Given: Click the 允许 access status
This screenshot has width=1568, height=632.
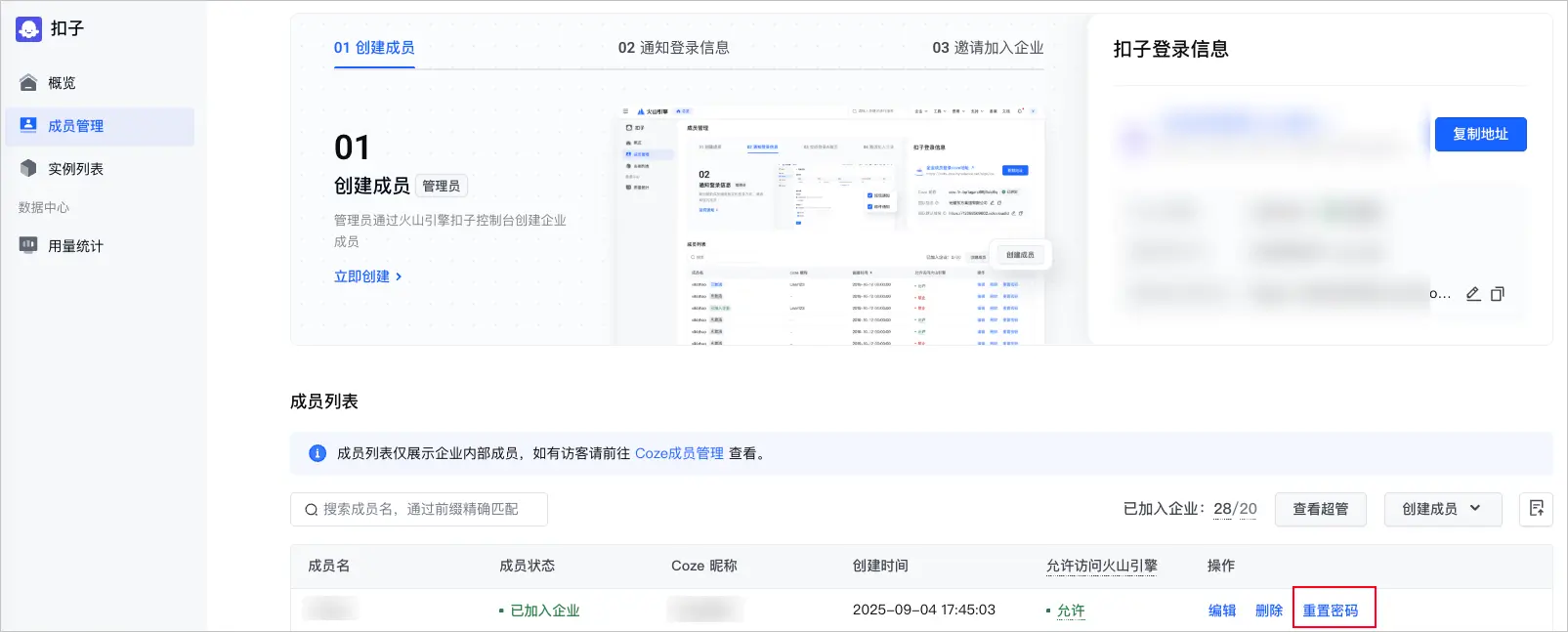Looking at the screenshot, I should click(1071, 611).
